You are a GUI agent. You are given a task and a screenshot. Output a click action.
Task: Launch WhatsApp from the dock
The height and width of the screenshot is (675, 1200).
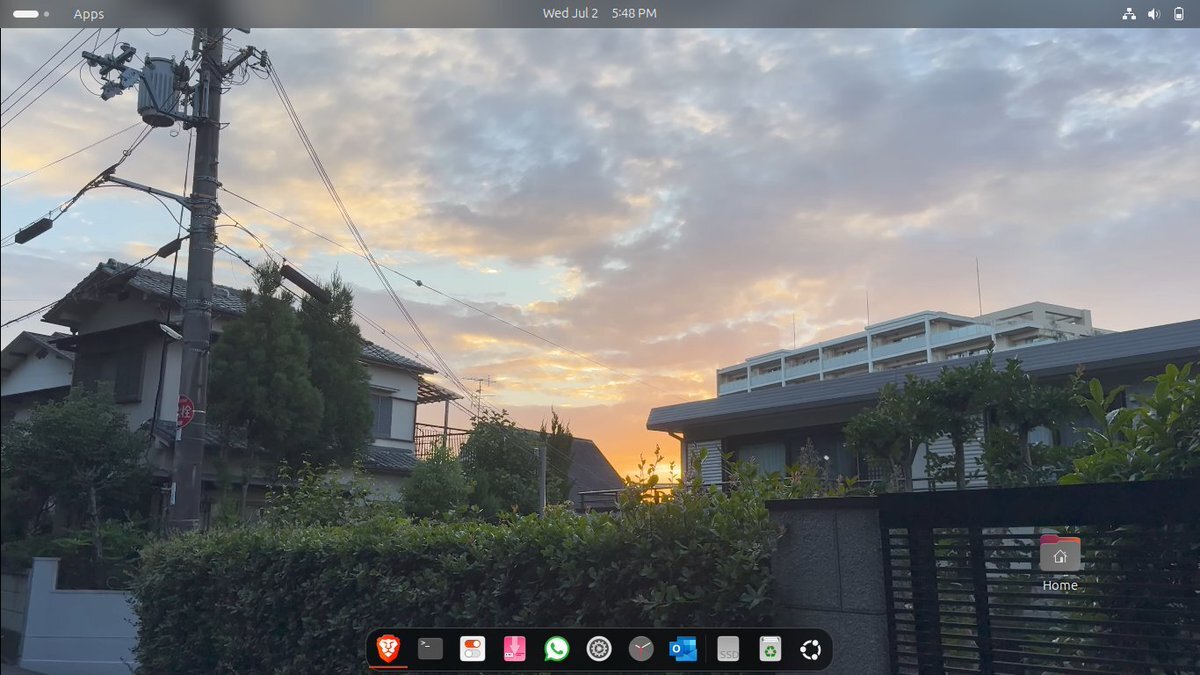557,649
